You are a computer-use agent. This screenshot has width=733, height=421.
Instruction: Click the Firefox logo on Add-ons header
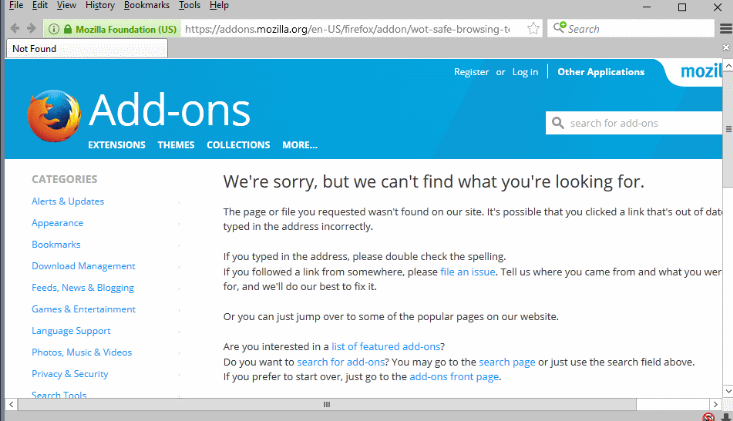click(54, 115)
